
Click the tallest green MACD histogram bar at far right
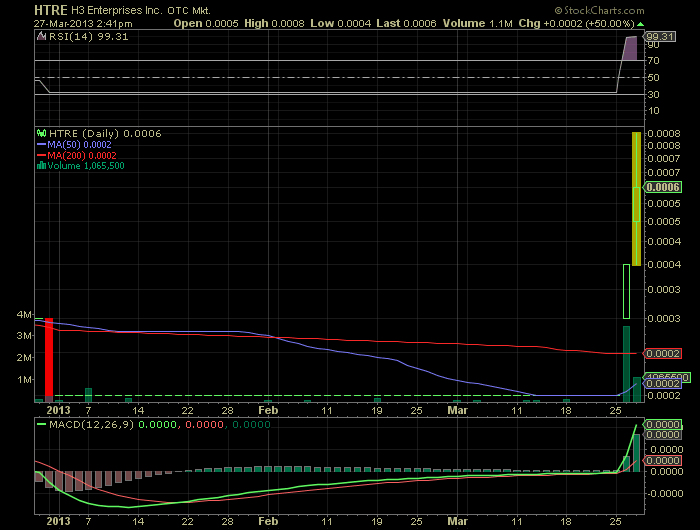(x=636, y=453)
